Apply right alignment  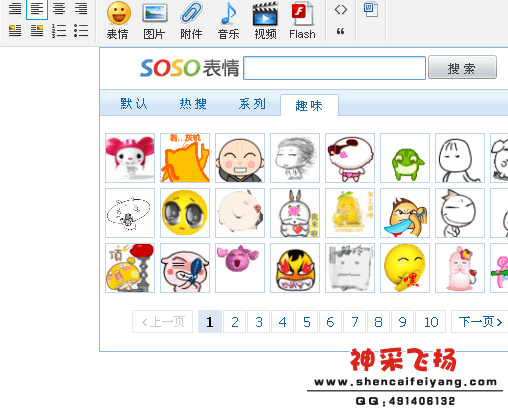pos(81,9)
